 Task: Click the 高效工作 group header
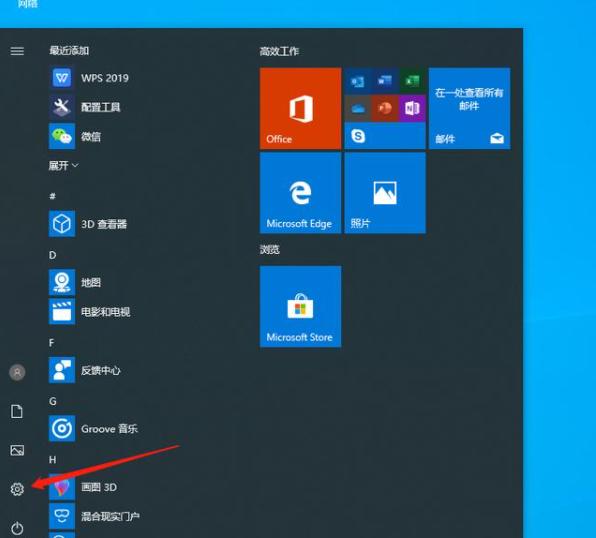tap(279, 51)
